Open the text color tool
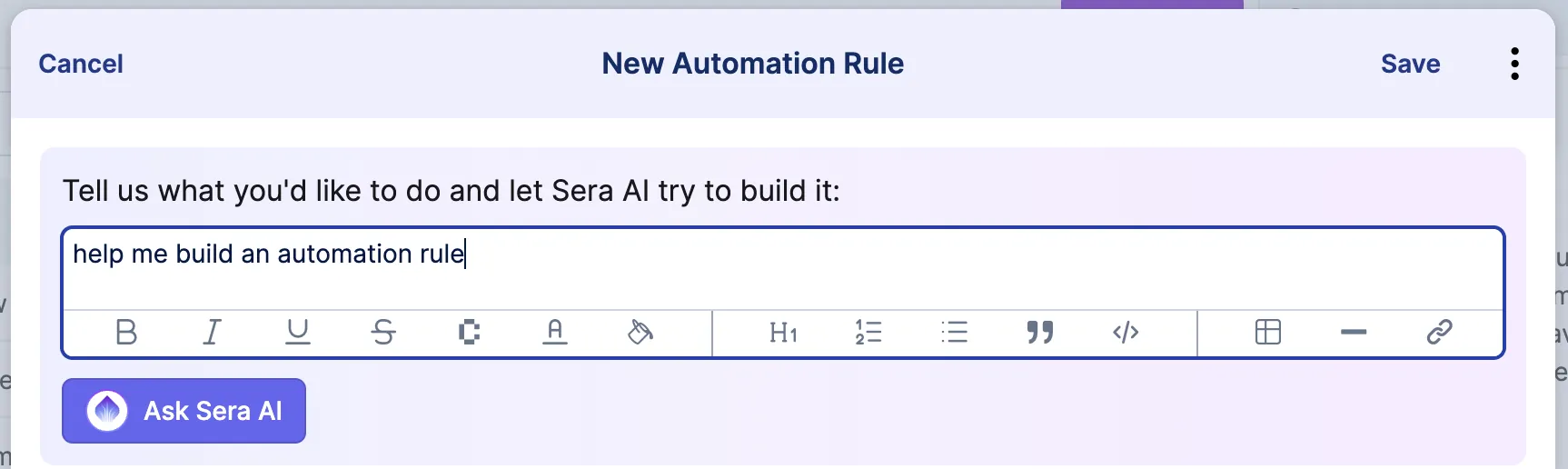The width and height of the screenshot is (1568, 469). [555, 333]
